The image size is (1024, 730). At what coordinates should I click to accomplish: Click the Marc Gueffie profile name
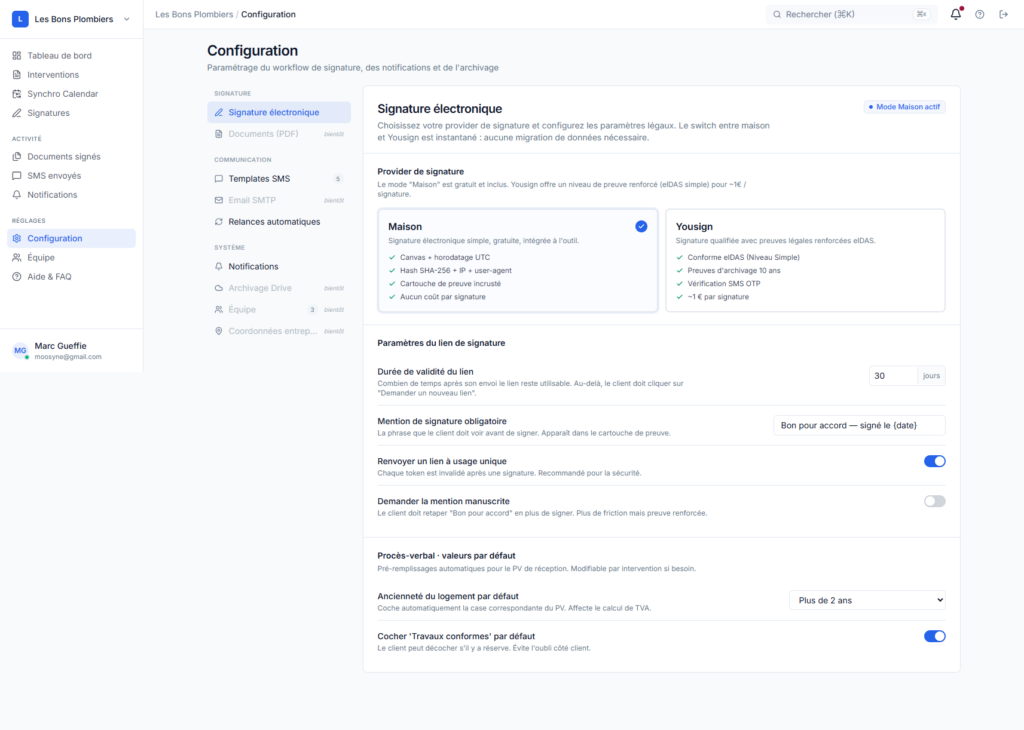(x=60, y=346)
